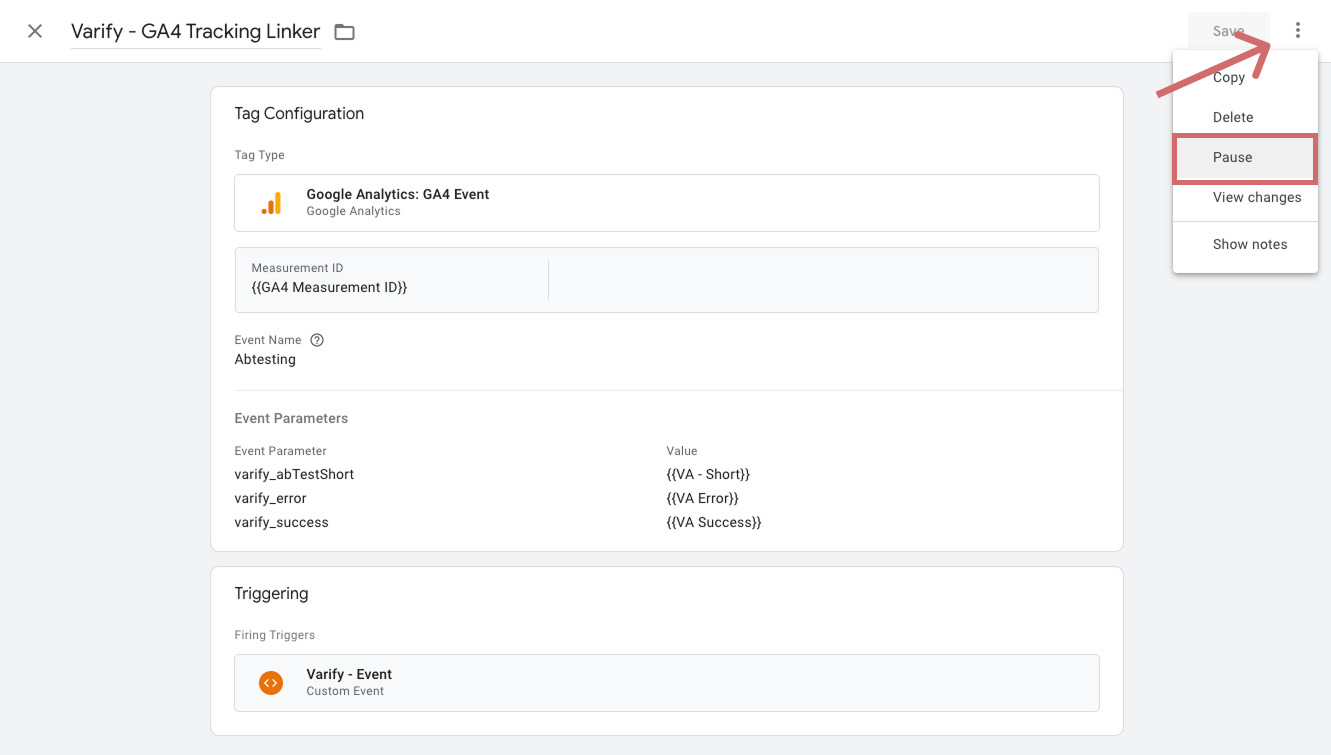Image resolution: width=1331 pixels, height=755 pixels.
Task: Open the folder icon beside tag name
Action: point(344,32)
